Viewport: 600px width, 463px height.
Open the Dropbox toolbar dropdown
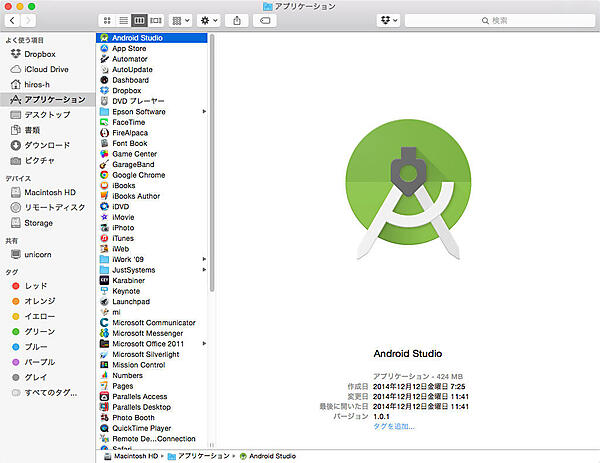388,20
